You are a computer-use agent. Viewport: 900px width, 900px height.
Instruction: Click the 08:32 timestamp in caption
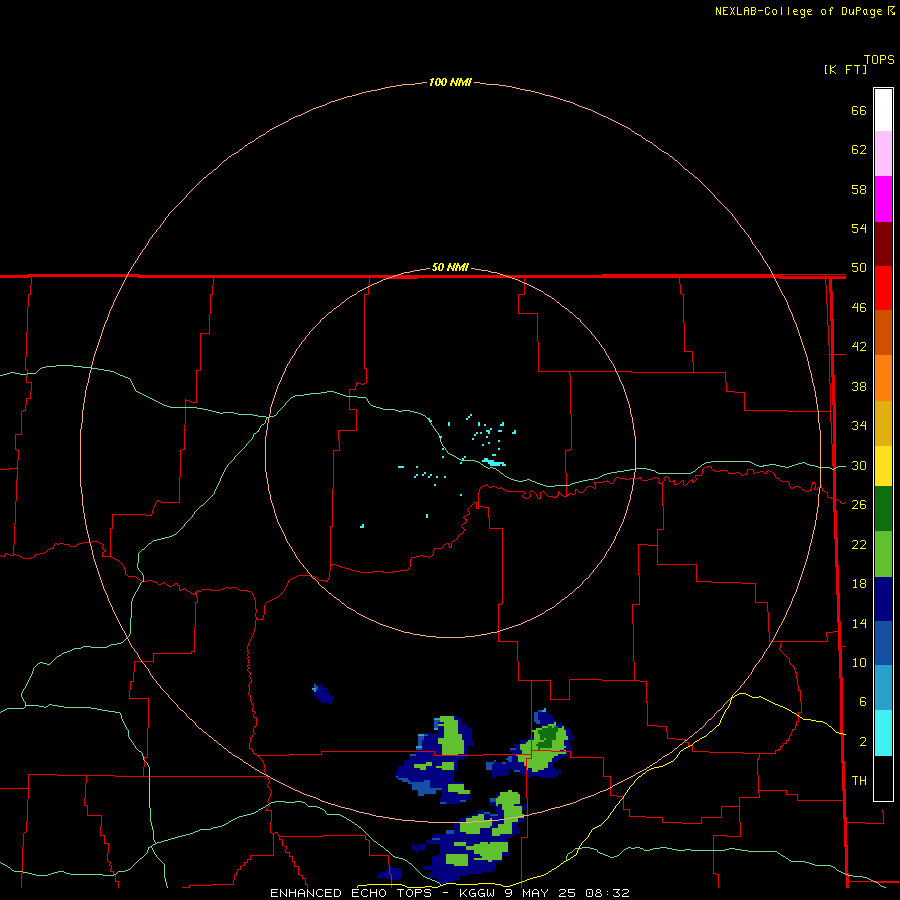tap(607, 893)
